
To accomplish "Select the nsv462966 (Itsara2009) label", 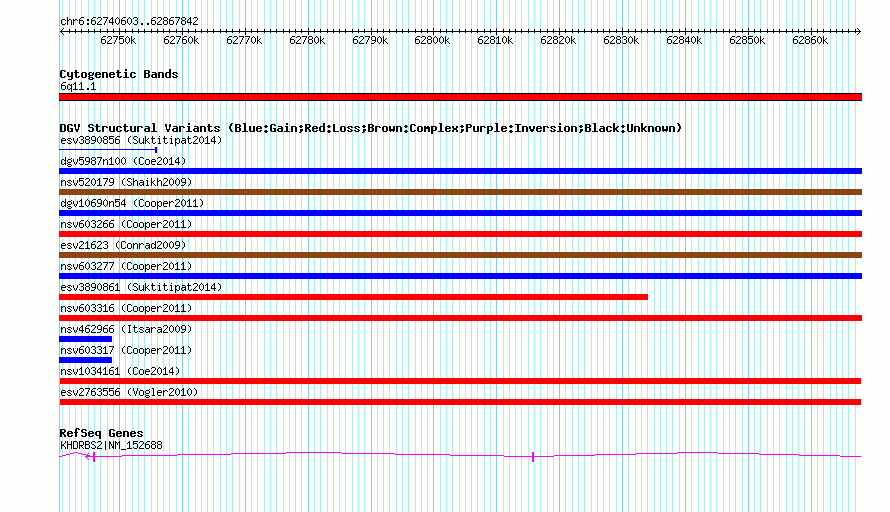I will click(x=126, y=329).
